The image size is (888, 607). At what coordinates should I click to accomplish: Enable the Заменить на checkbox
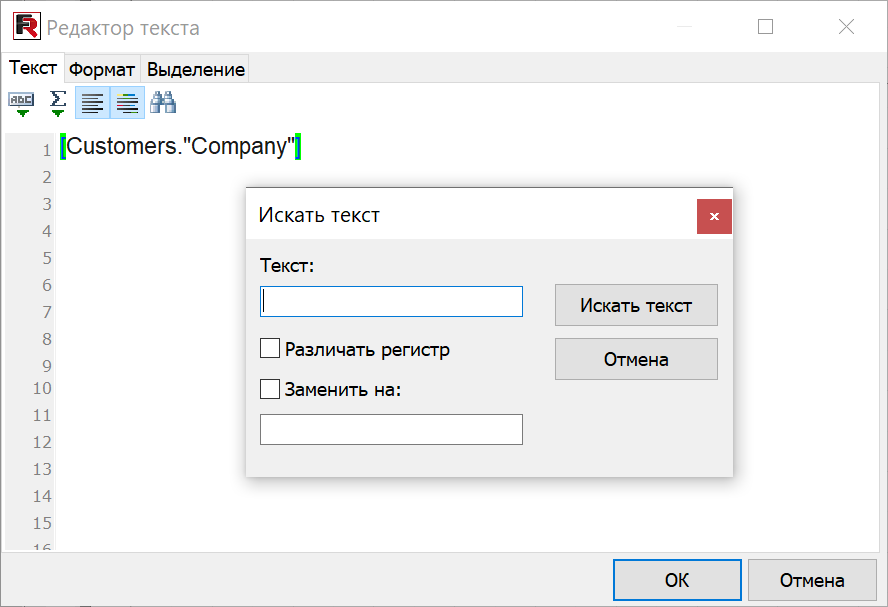[270, 389]
